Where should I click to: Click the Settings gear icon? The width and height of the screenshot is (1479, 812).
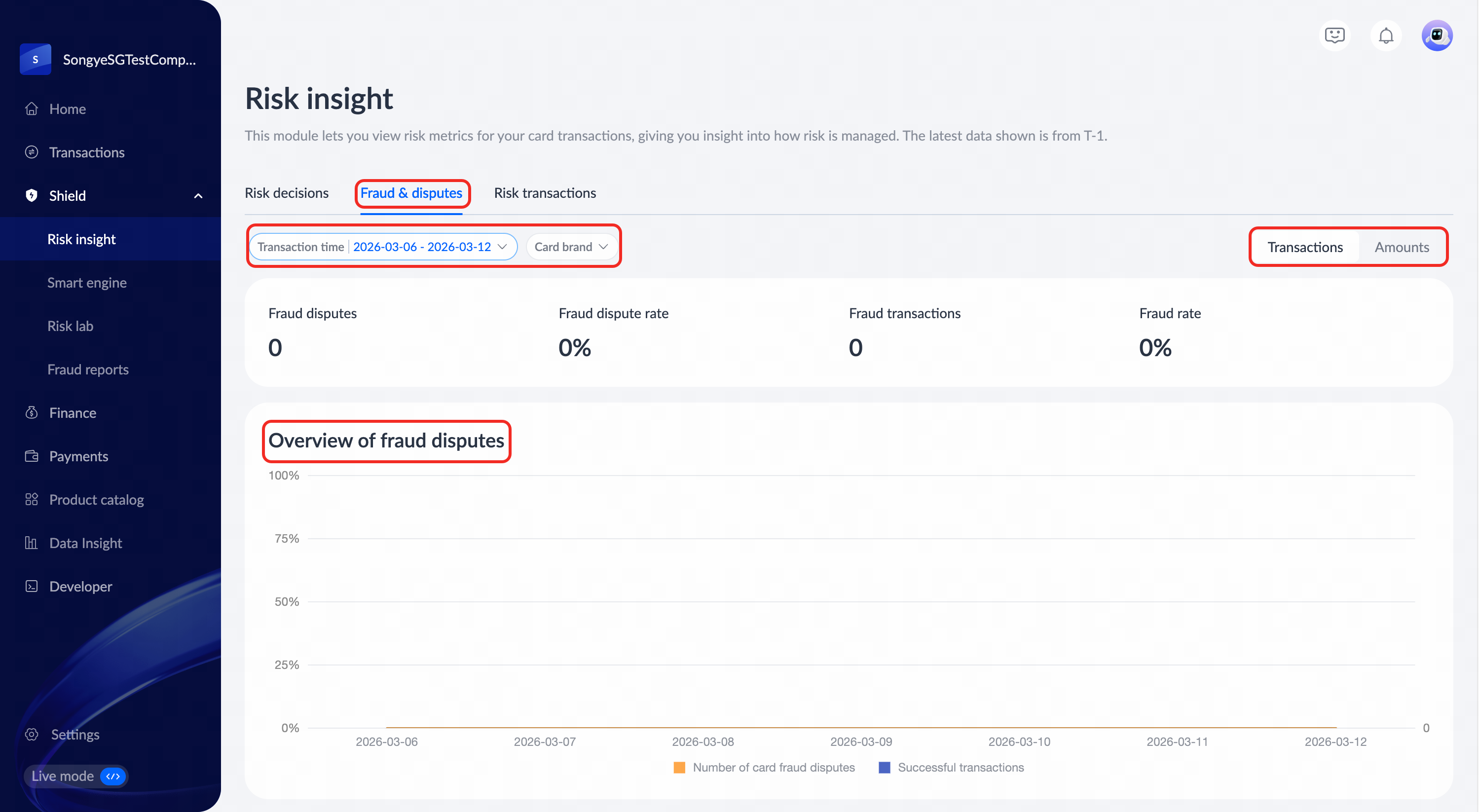coord(32,734)
